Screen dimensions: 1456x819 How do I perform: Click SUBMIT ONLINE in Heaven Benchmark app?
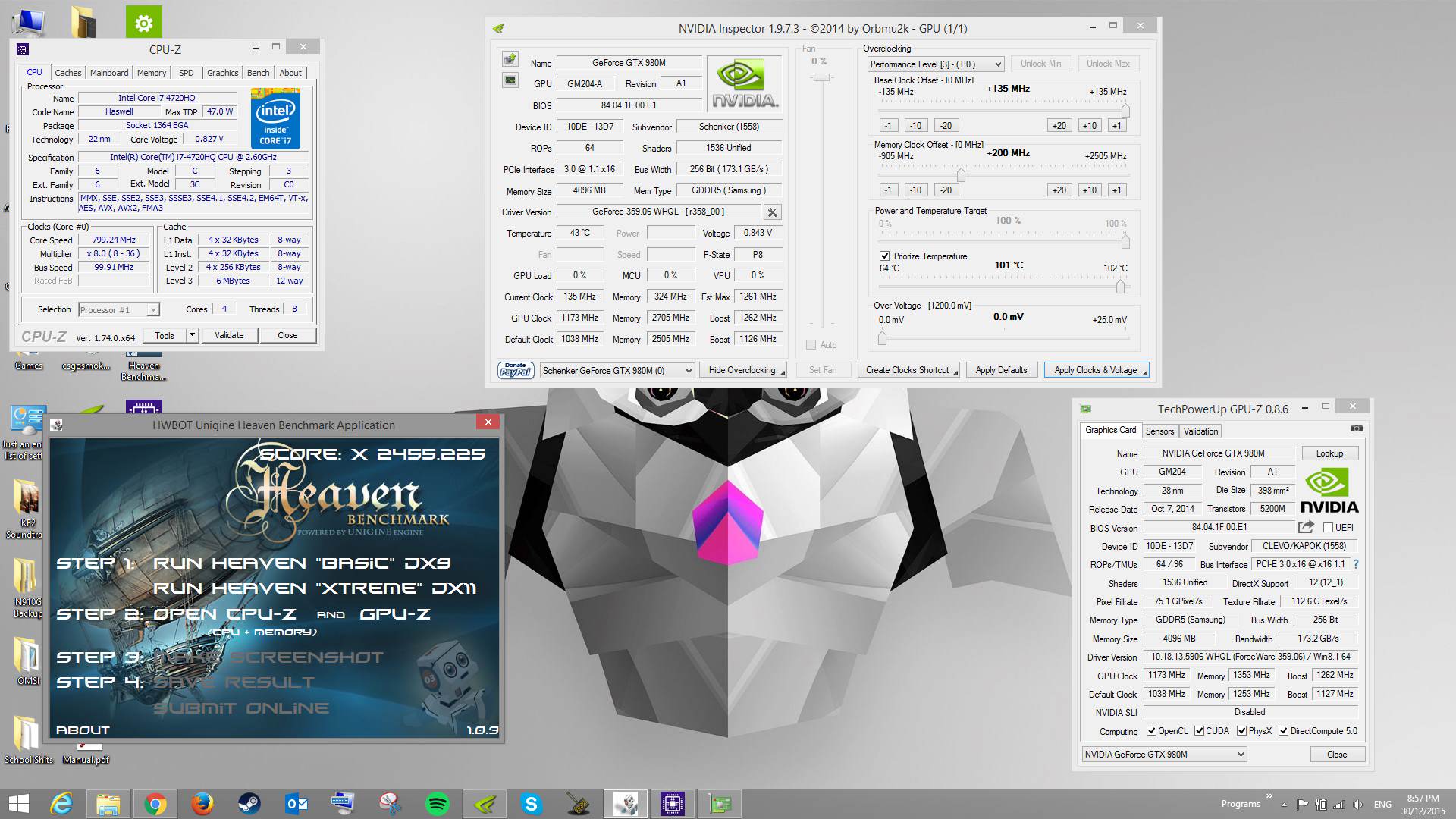pos(241,708)
